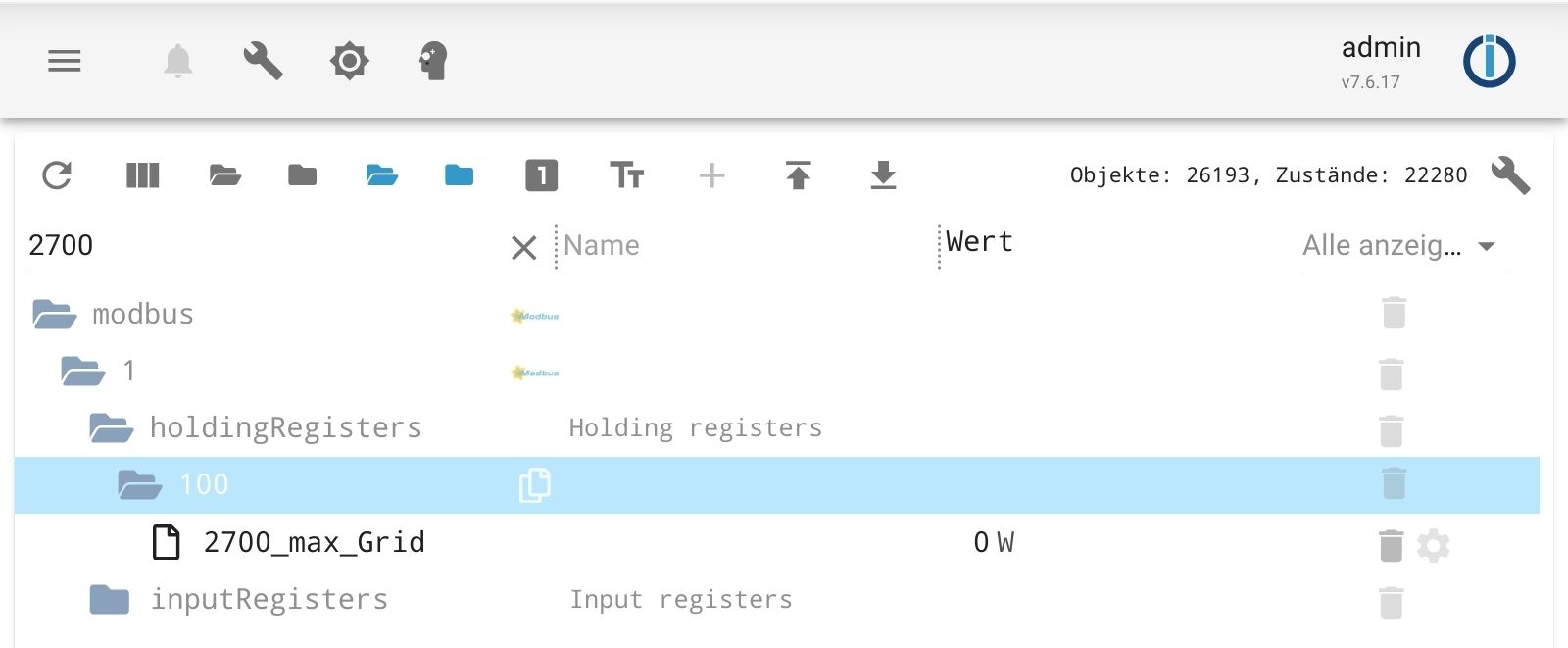The image size is (1568, 648).
Task: Collapse all nodes with gray closed-folder icon
Action: click(x=302, y=175)
